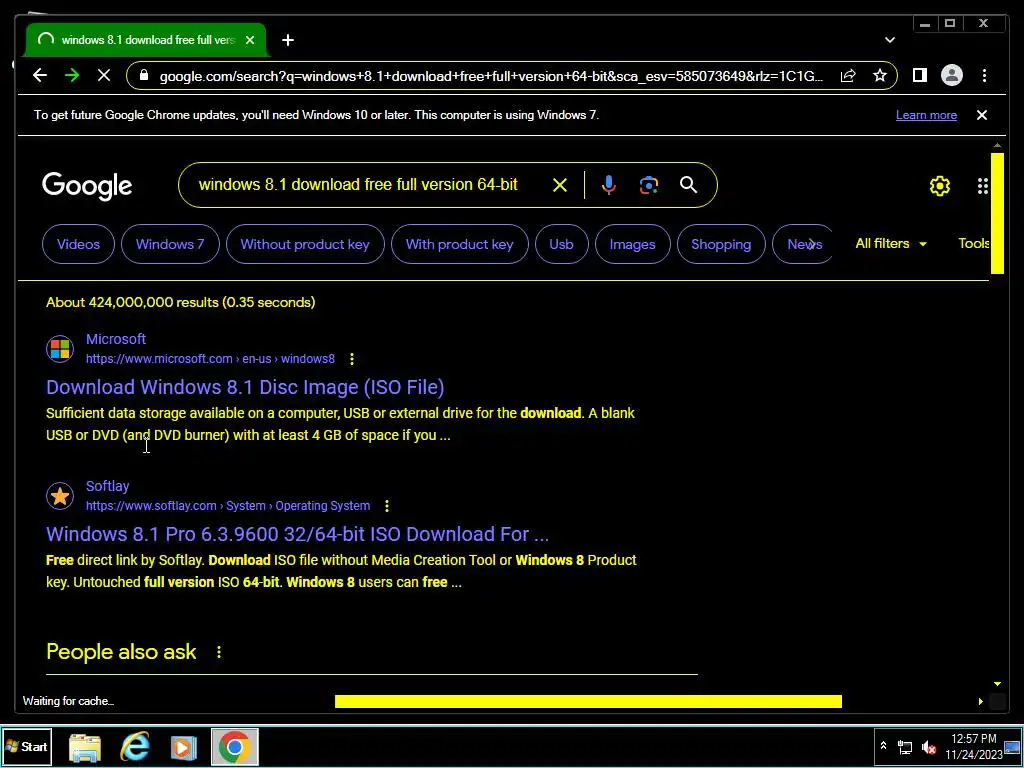Click the Microsoft site favicon
1024x768 pixels.
(60, 349)
